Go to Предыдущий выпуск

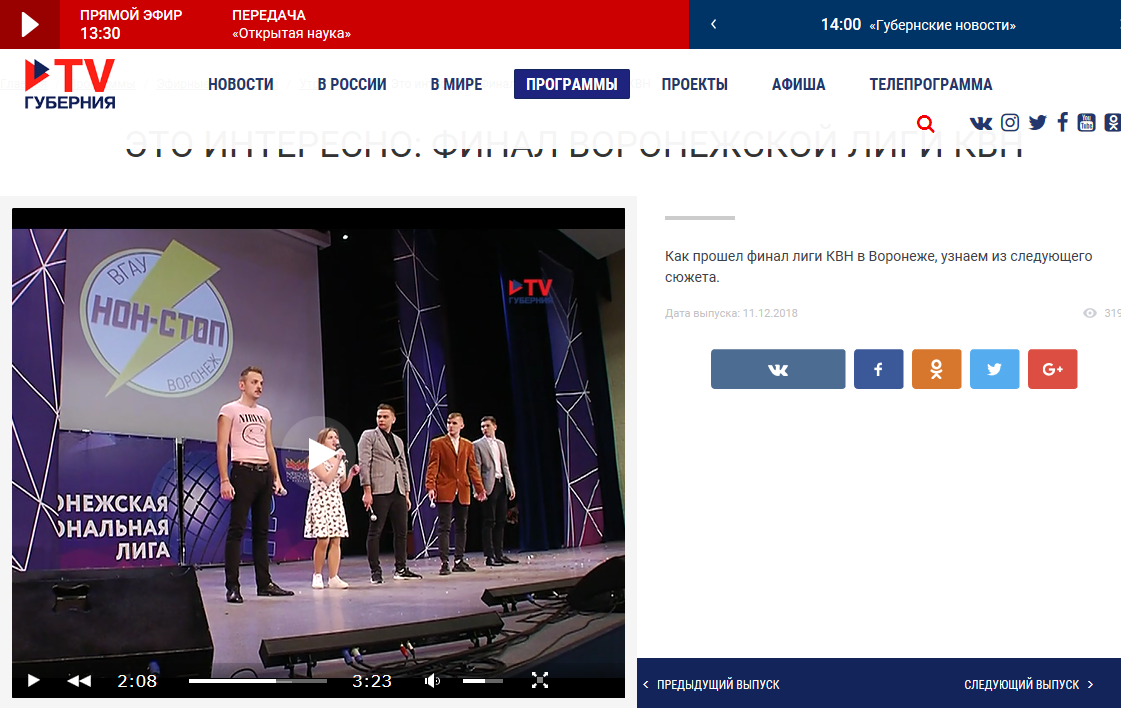tap(712, 685)
